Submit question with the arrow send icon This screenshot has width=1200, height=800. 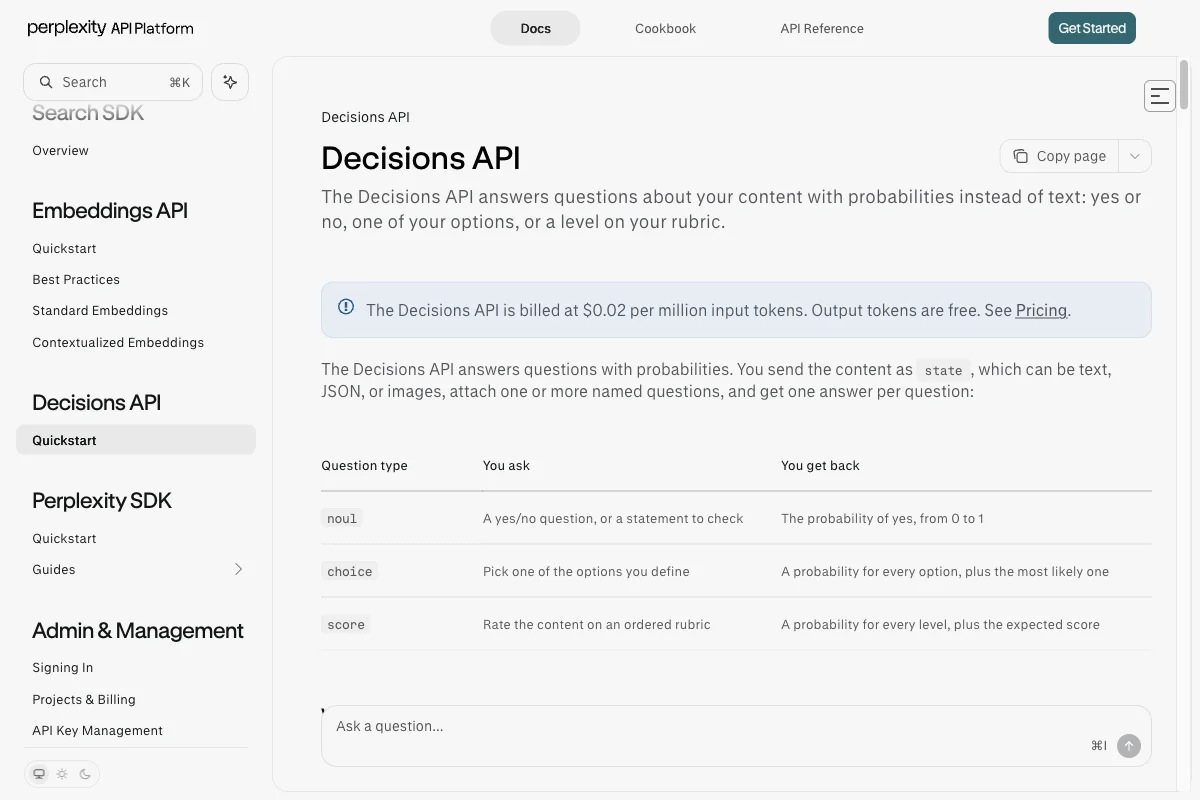tap(1129, 745)
